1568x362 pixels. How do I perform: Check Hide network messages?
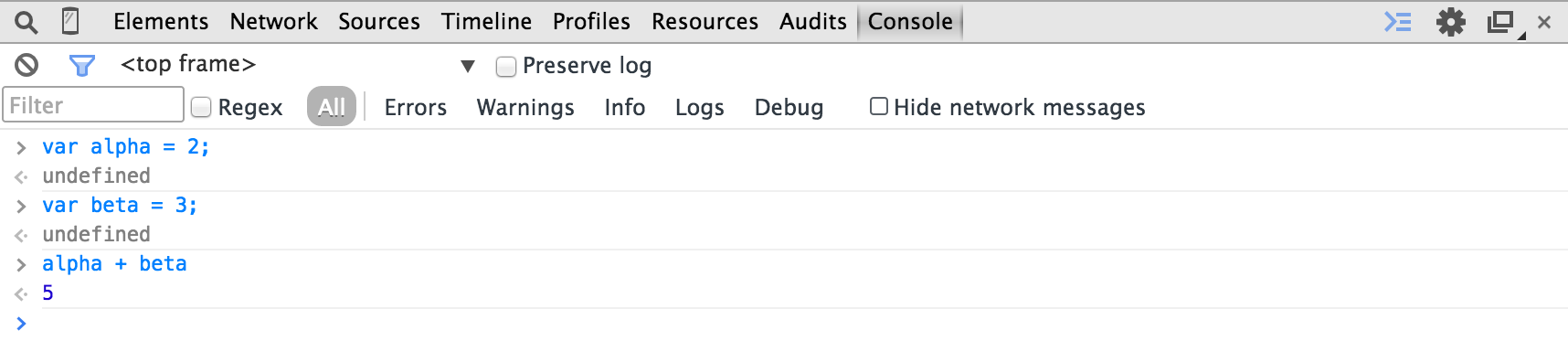pyautogui.click(x=879, y=106)
